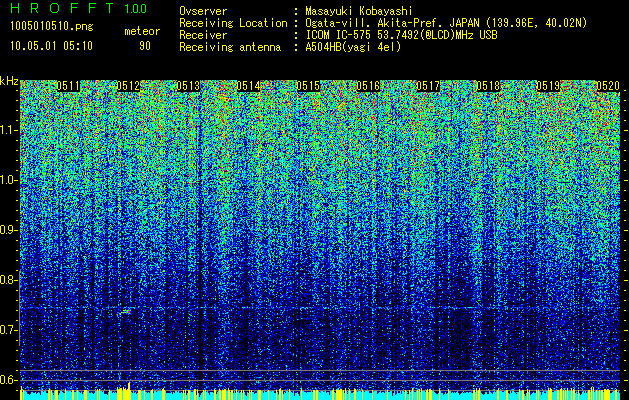This screenshot has width=629, height=400.
Task: Click the 0512 time marker
Action: pos(128,86)
